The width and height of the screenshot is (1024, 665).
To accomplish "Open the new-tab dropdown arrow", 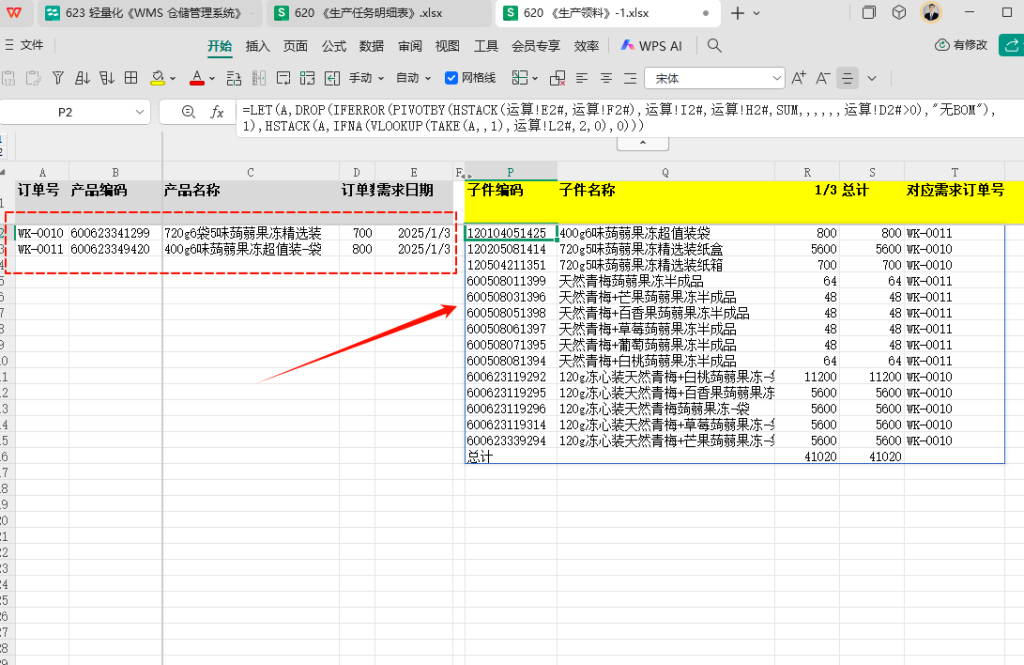I will point(756,13).
